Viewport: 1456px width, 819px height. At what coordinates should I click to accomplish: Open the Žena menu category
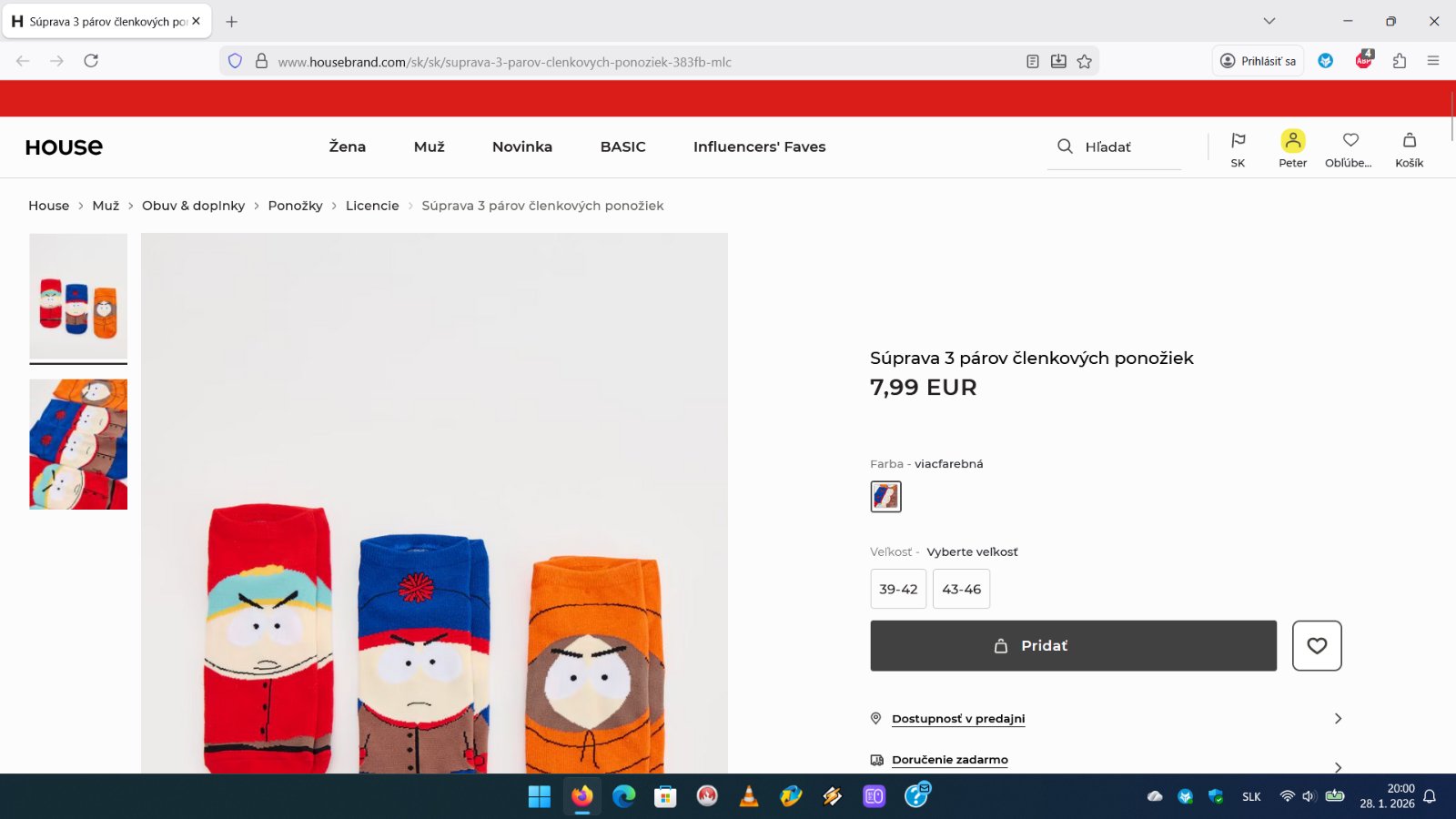point(347,147)
